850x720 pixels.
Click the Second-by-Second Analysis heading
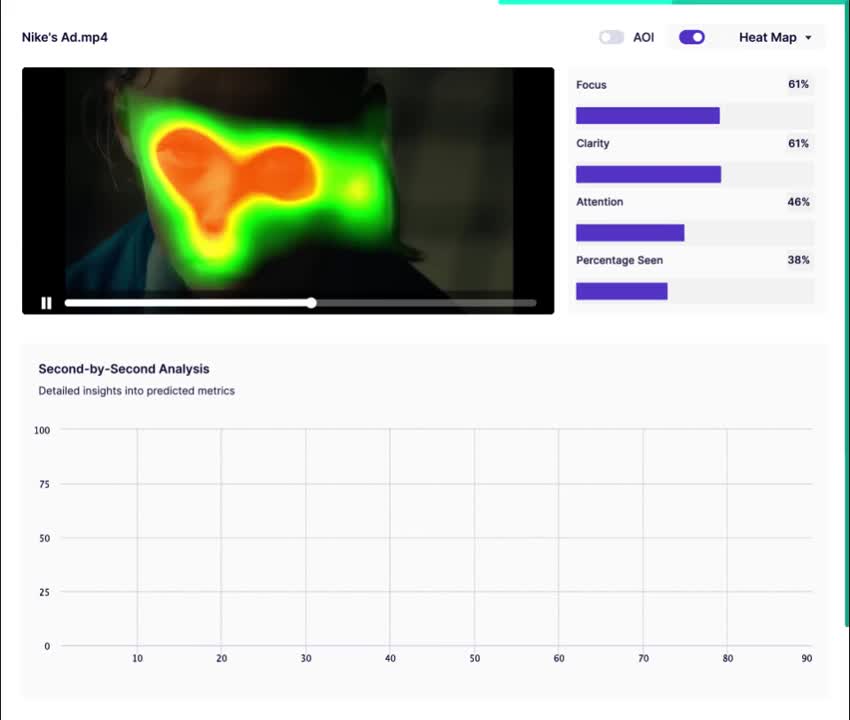coord(124,369)
